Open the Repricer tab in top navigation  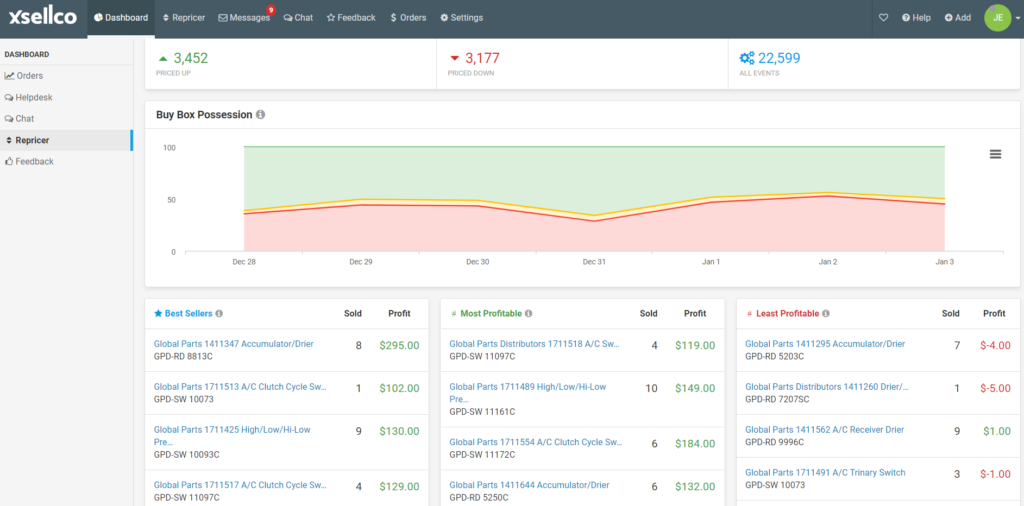183,18
